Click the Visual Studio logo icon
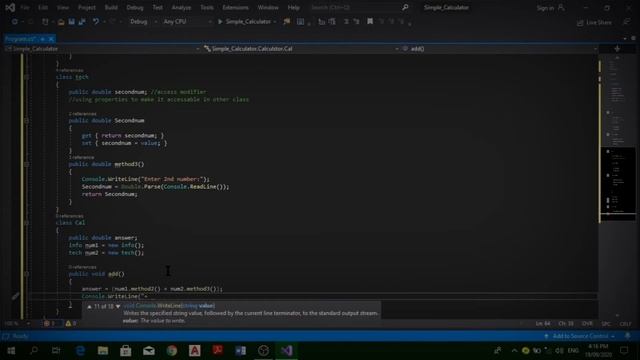Screen dimensions: 640x360 10,7
